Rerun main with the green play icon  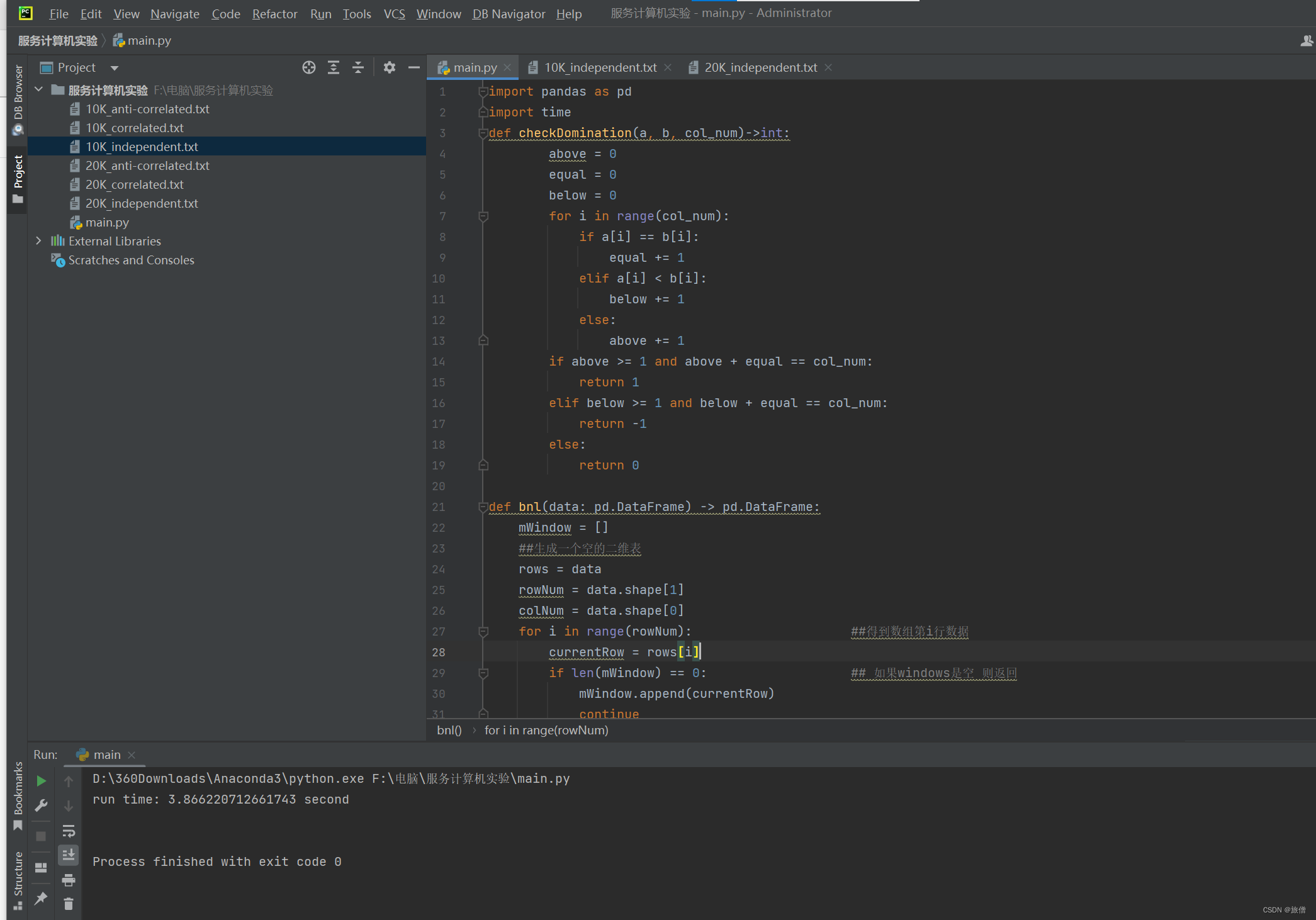point(41,781)
